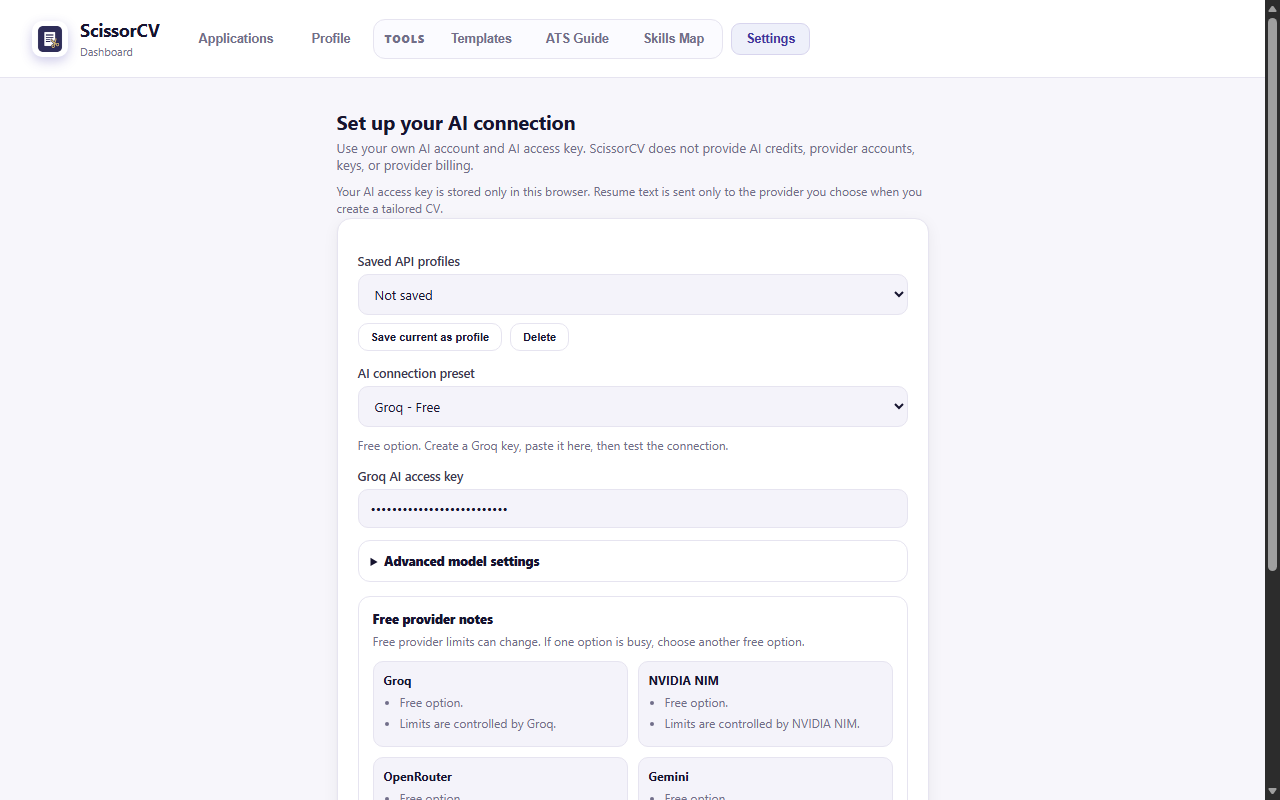Screen dimensions: 1280x800
Task: Click the ScissorCV logo icon
Action: (x=50, y=39)
